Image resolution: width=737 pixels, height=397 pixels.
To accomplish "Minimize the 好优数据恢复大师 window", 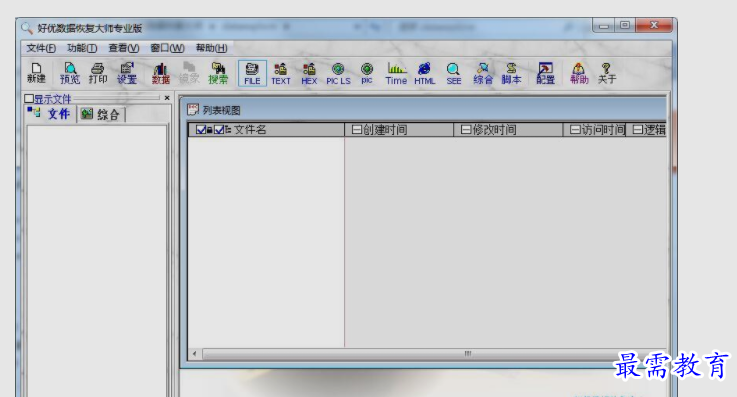I will click(604, 26).
